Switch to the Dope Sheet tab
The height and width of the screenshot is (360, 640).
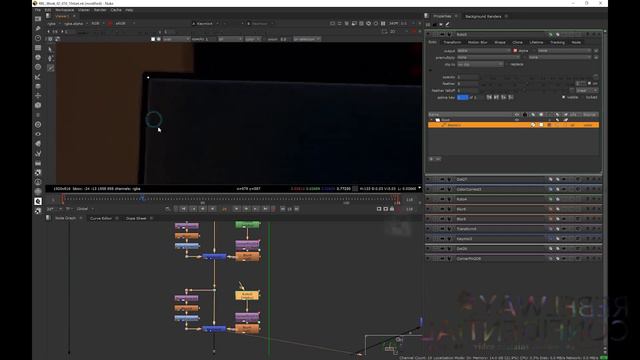point(136,218)
